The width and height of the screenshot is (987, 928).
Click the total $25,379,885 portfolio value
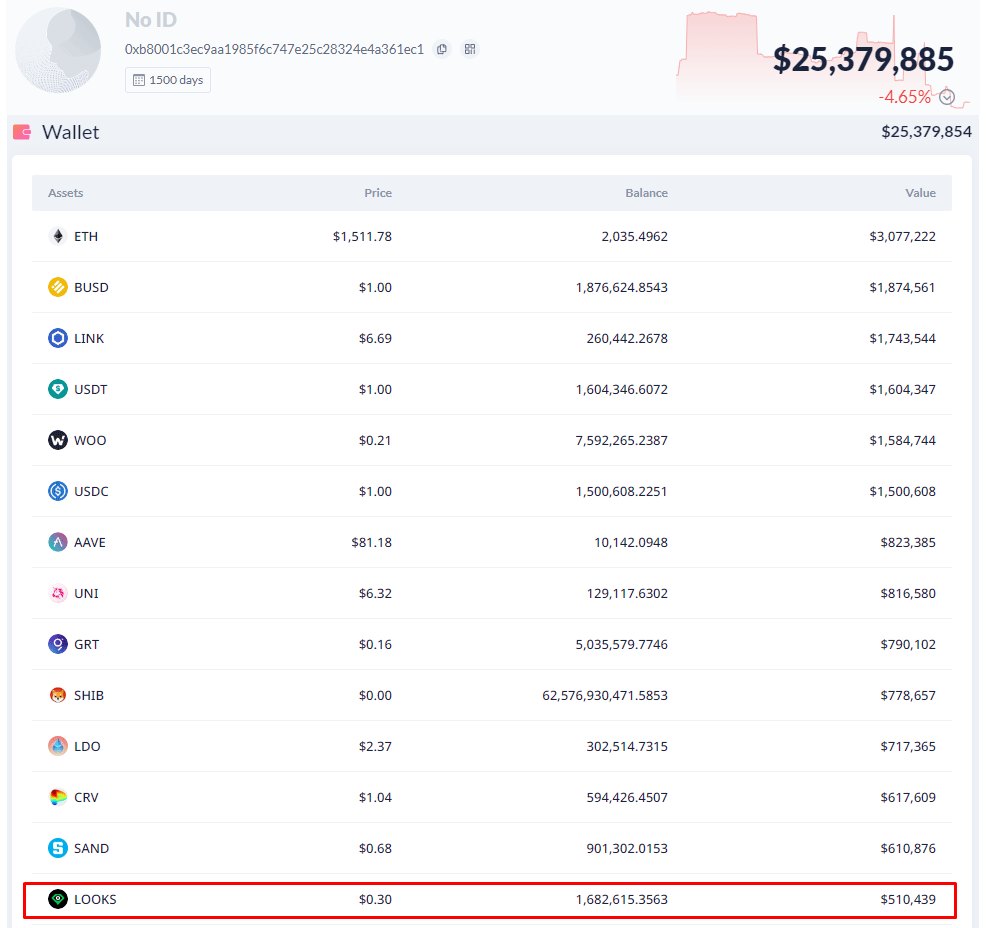coord(863,59)
